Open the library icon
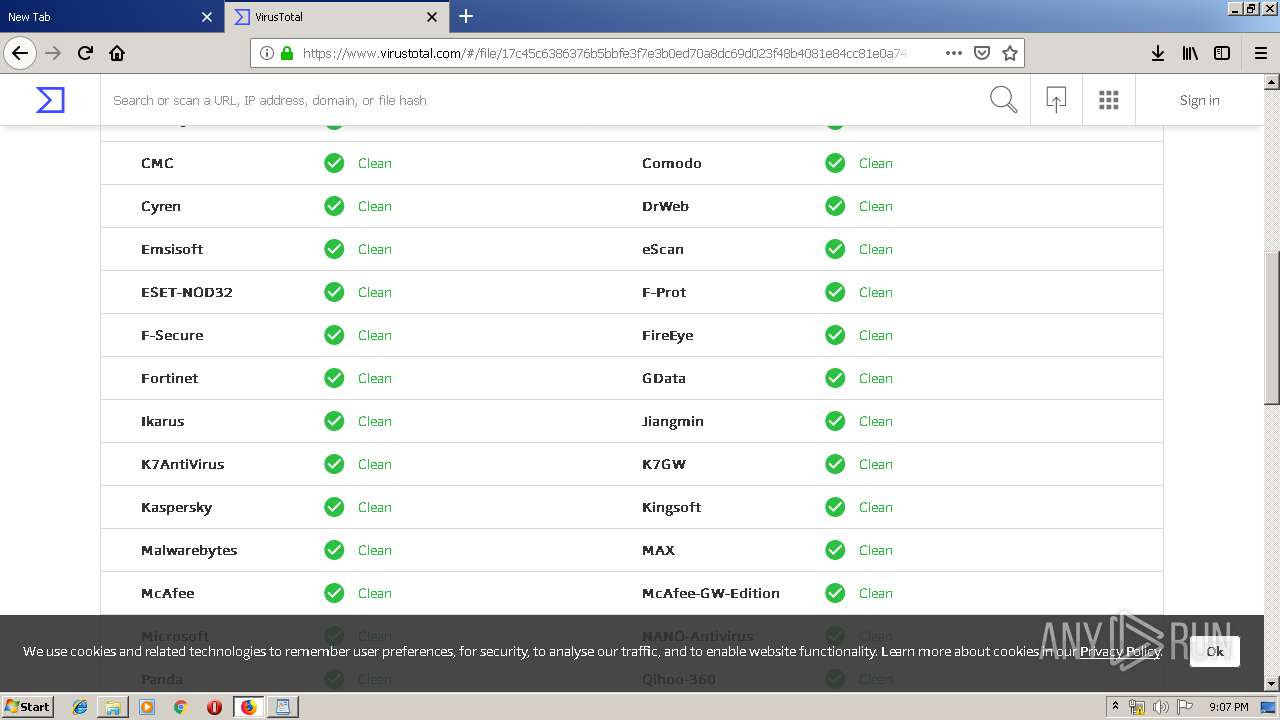 click(1190, 53)
